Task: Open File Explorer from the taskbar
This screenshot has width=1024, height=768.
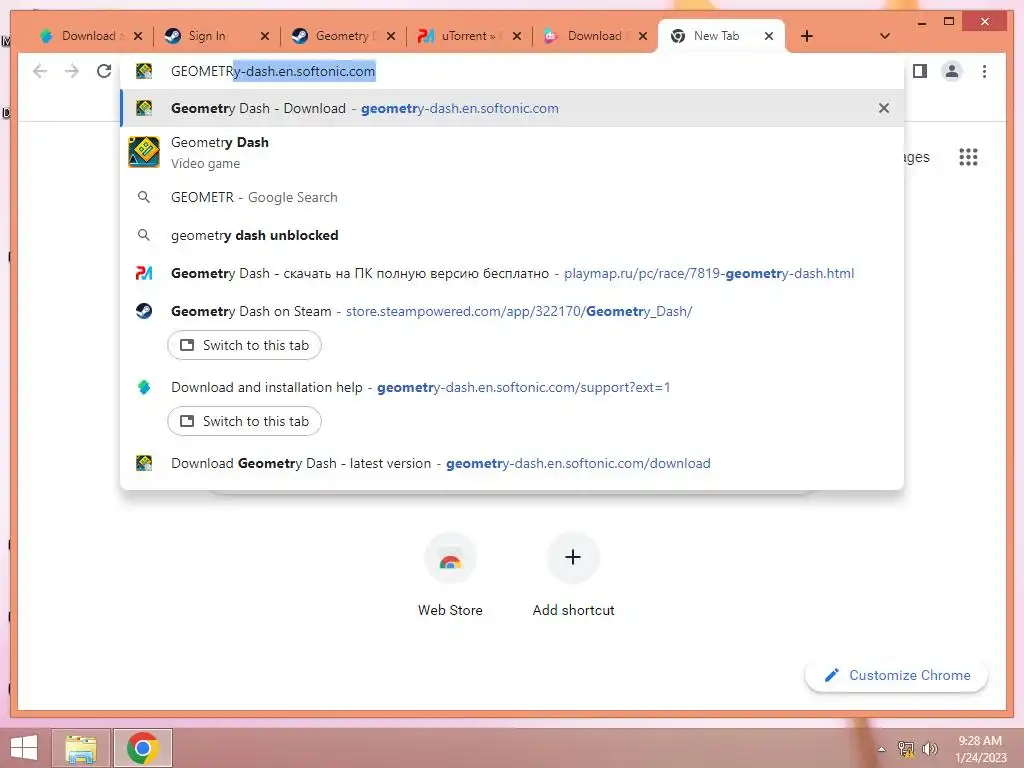Action: click(81, 748)
